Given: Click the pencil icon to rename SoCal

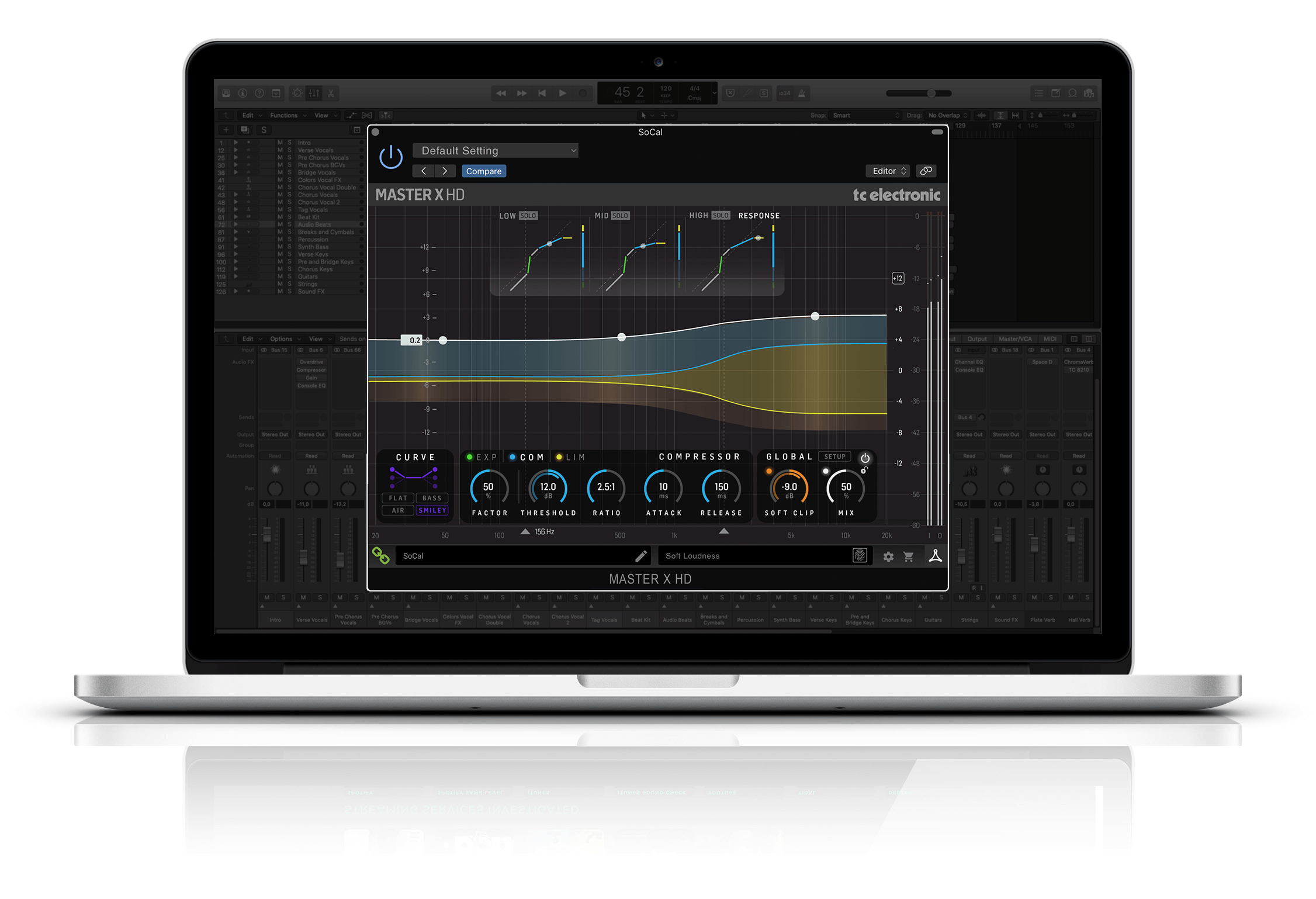Looking at the screenshot, I should pyautogui.click(x=640, y=555).
